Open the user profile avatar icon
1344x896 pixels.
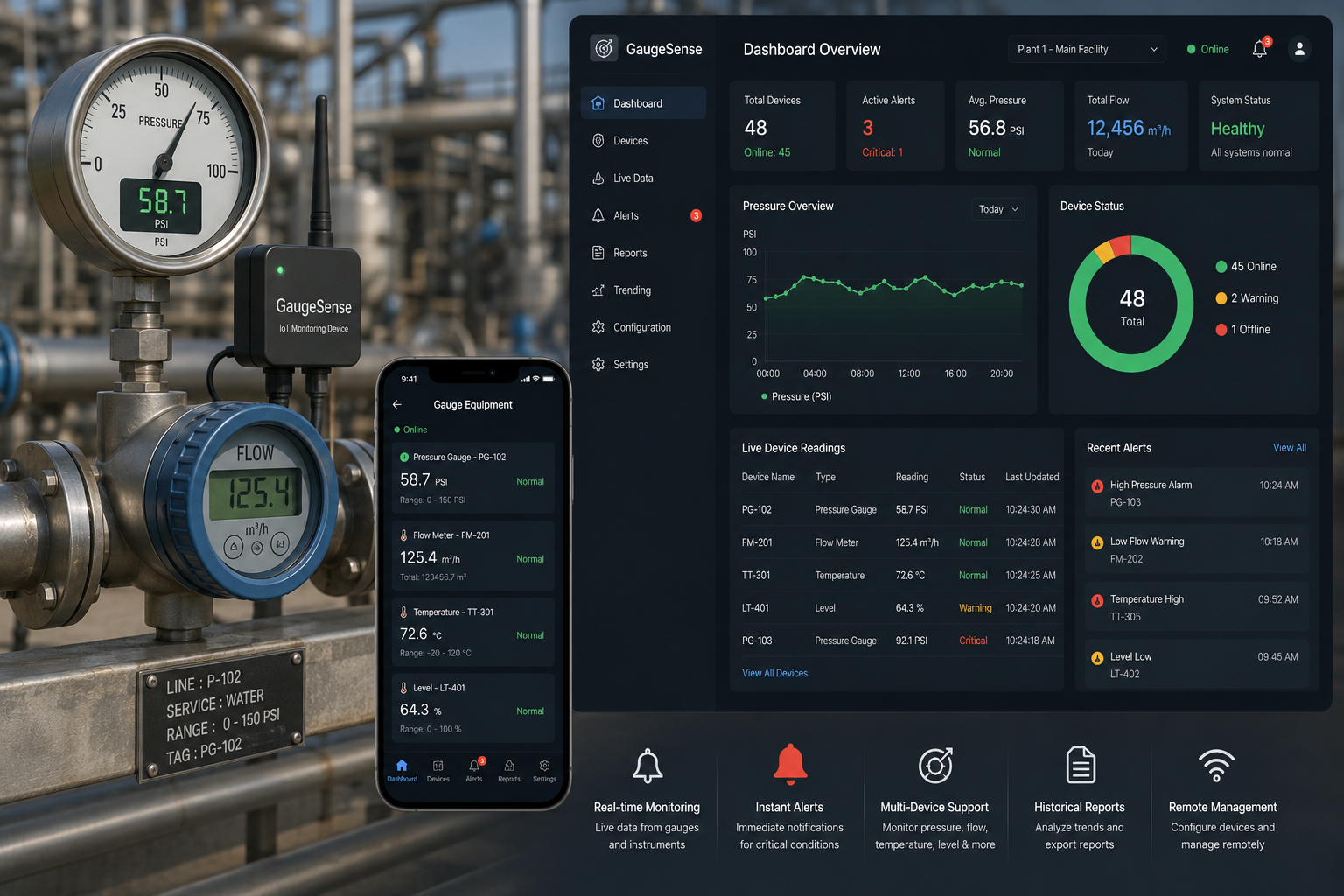[1299, 49]
